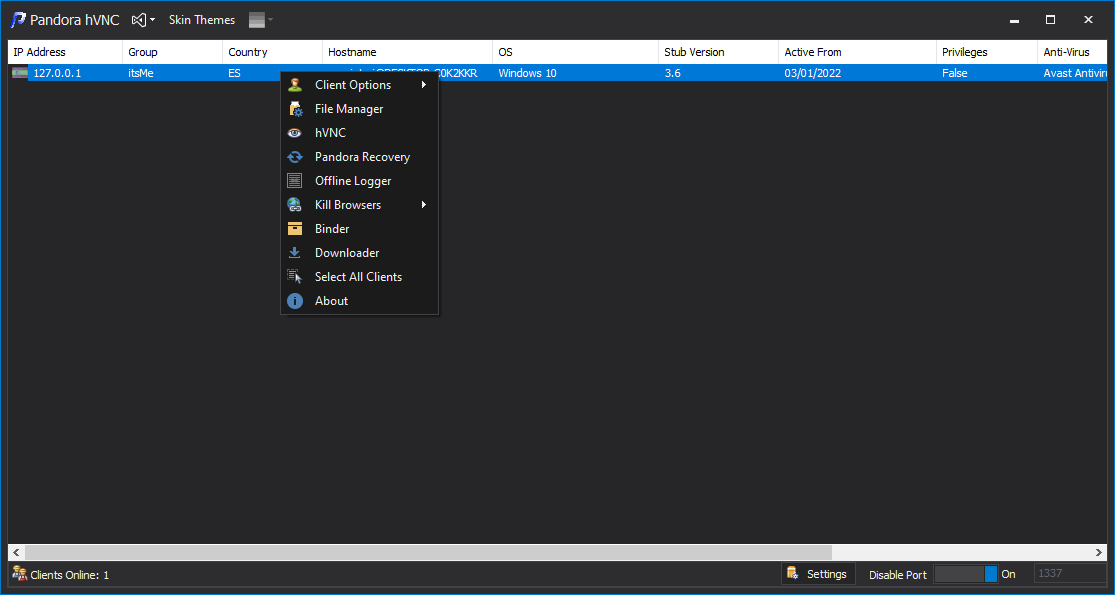Open the Offline Logger entry
This screenshot has width=1115, height=595.
click(360, 181)
